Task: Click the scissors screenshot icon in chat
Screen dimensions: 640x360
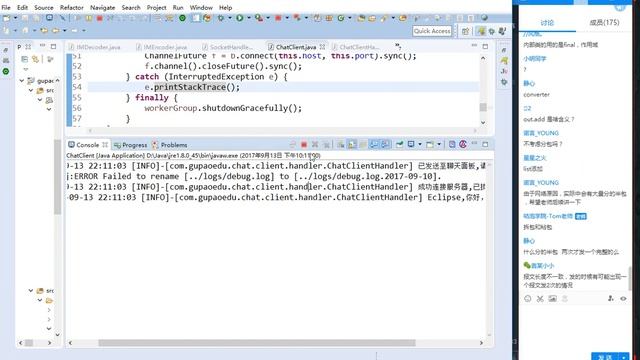Action: tap(540, 299)
